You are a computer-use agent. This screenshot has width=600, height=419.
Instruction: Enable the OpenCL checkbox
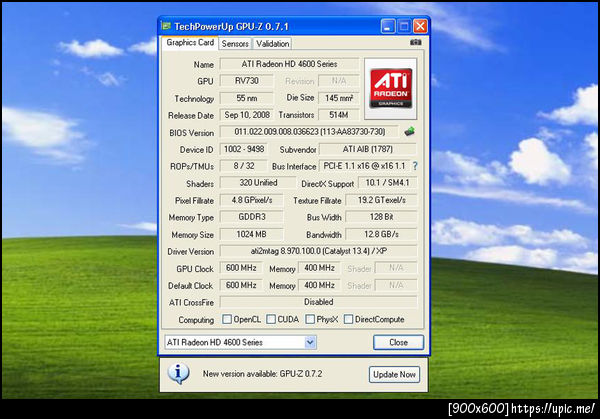click(x=227, y=319)
